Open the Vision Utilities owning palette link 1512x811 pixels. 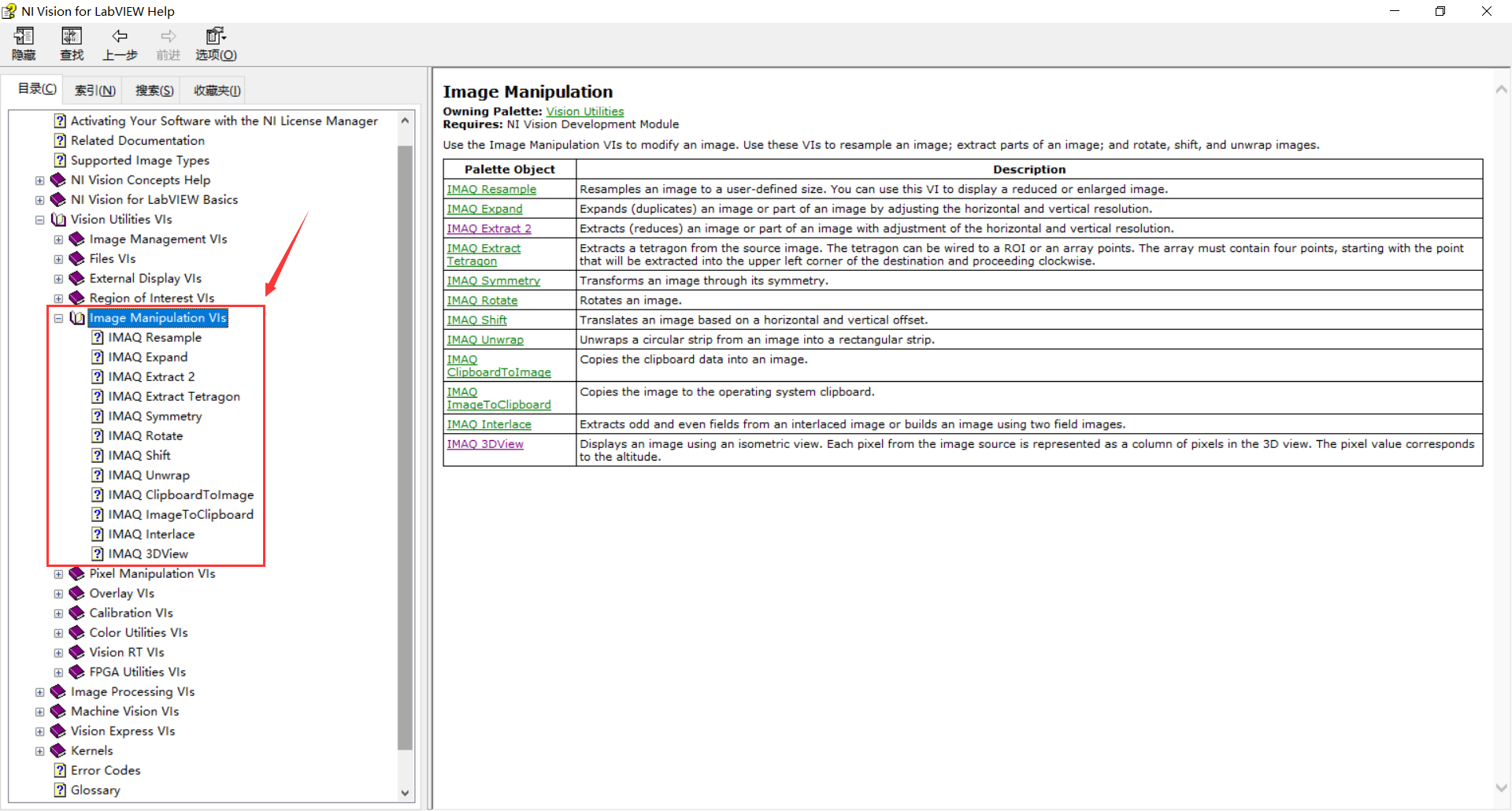pyautogui.click(x=585, y=111)
